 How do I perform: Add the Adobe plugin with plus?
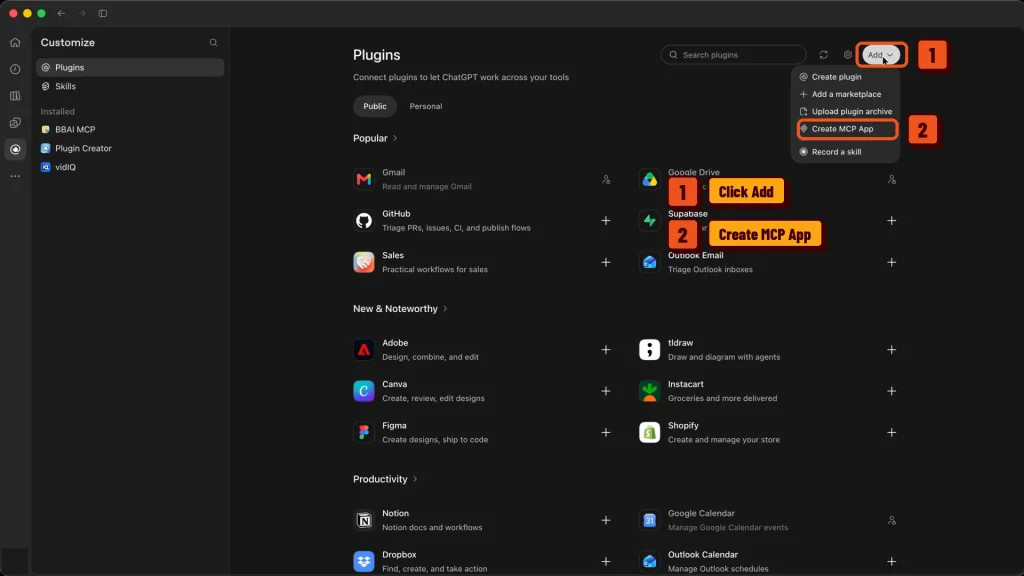tap(606, 350)
